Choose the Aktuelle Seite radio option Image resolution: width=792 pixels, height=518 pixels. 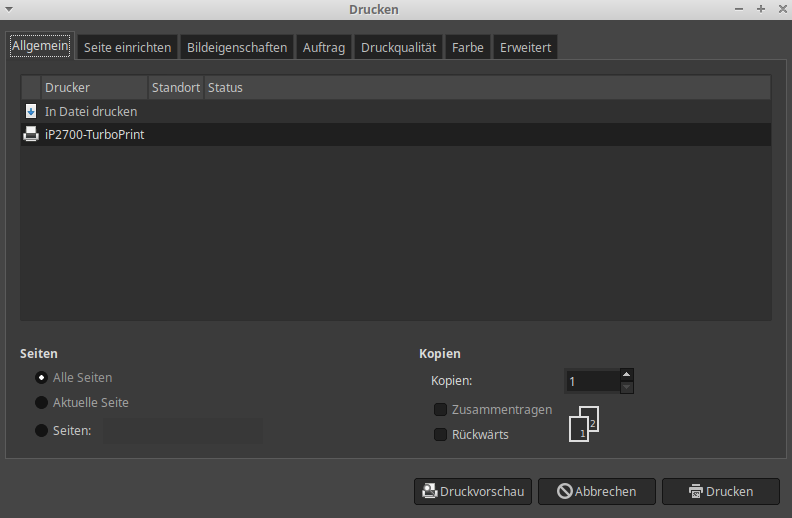41,403
